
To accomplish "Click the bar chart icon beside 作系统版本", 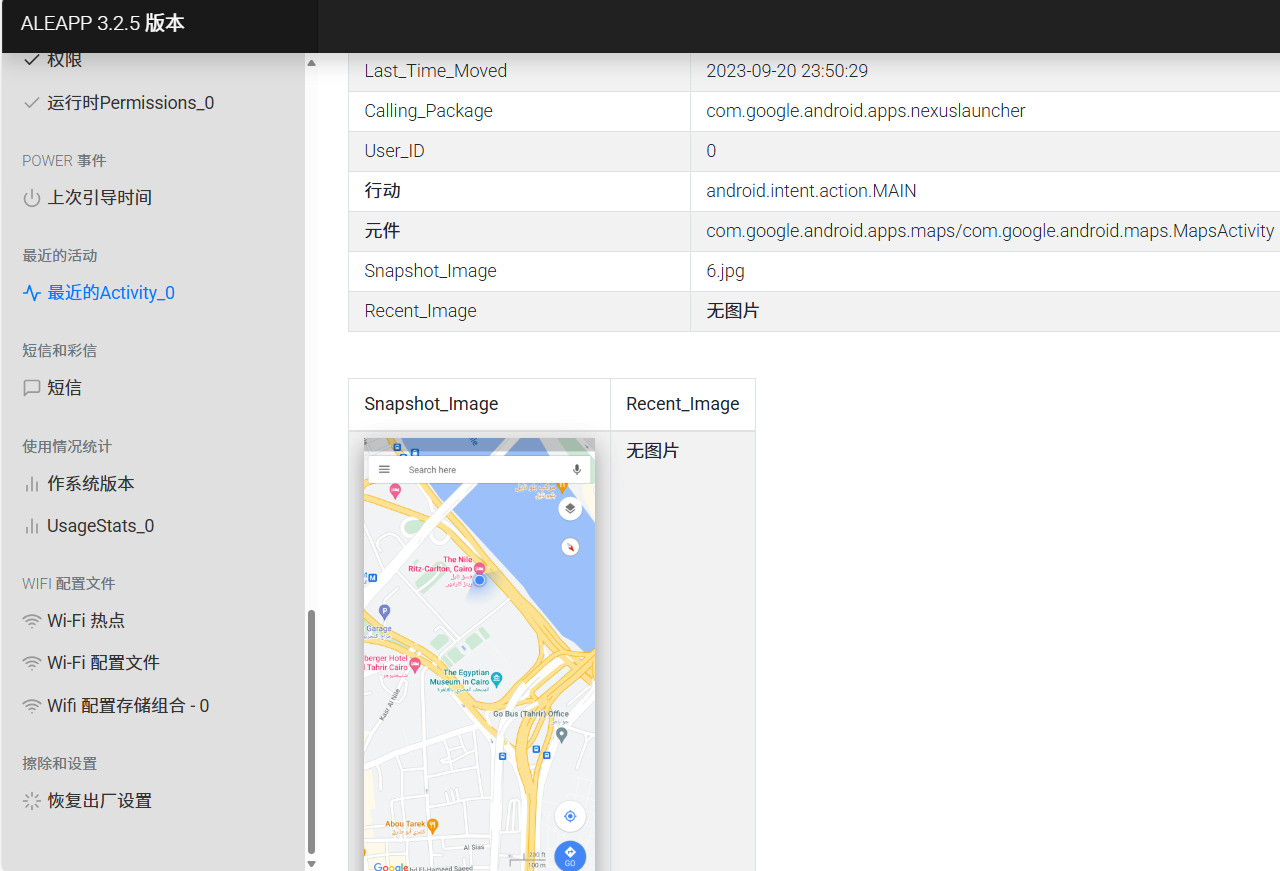I will 31,484.
